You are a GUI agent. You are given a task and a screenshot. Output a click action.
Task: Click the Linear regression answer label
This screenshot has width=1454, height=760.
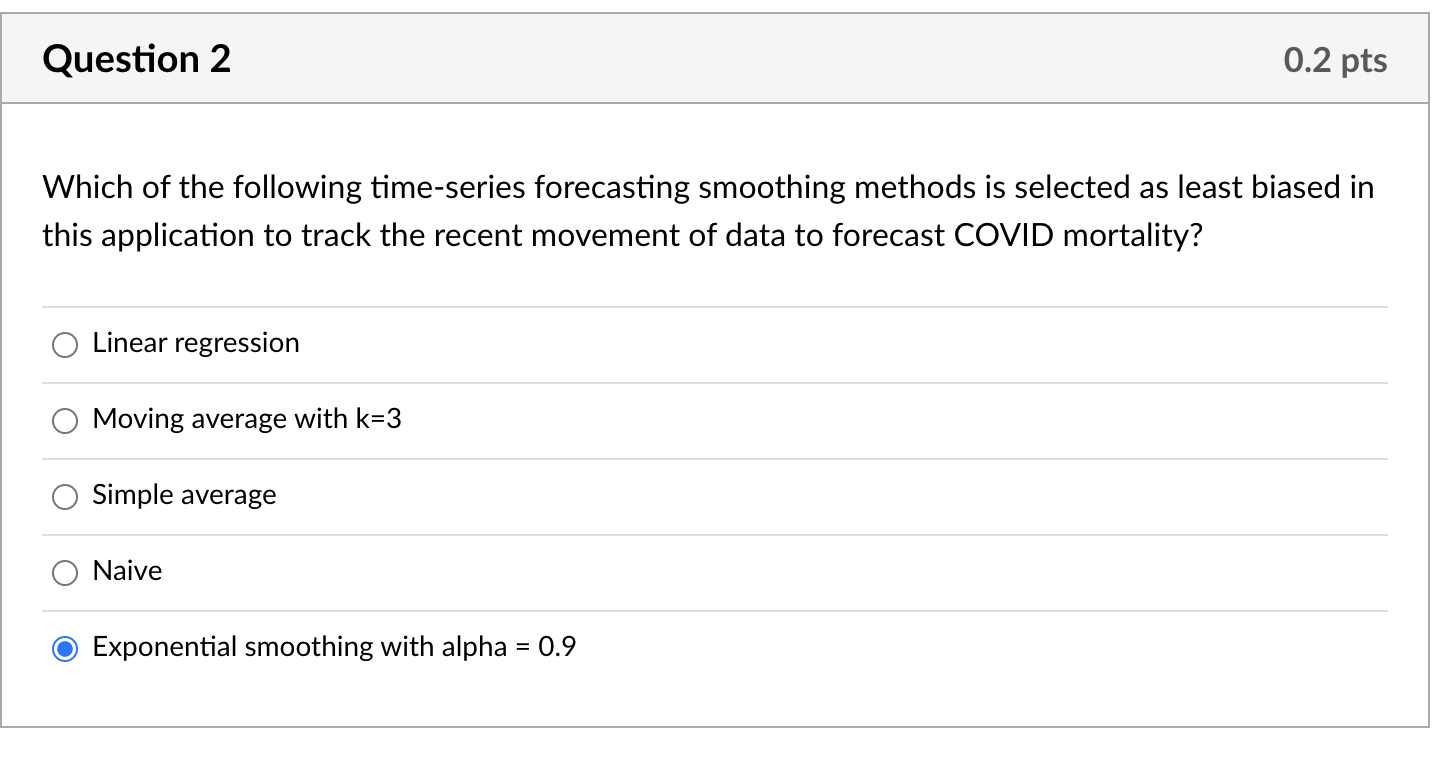(x=196, y=342)
